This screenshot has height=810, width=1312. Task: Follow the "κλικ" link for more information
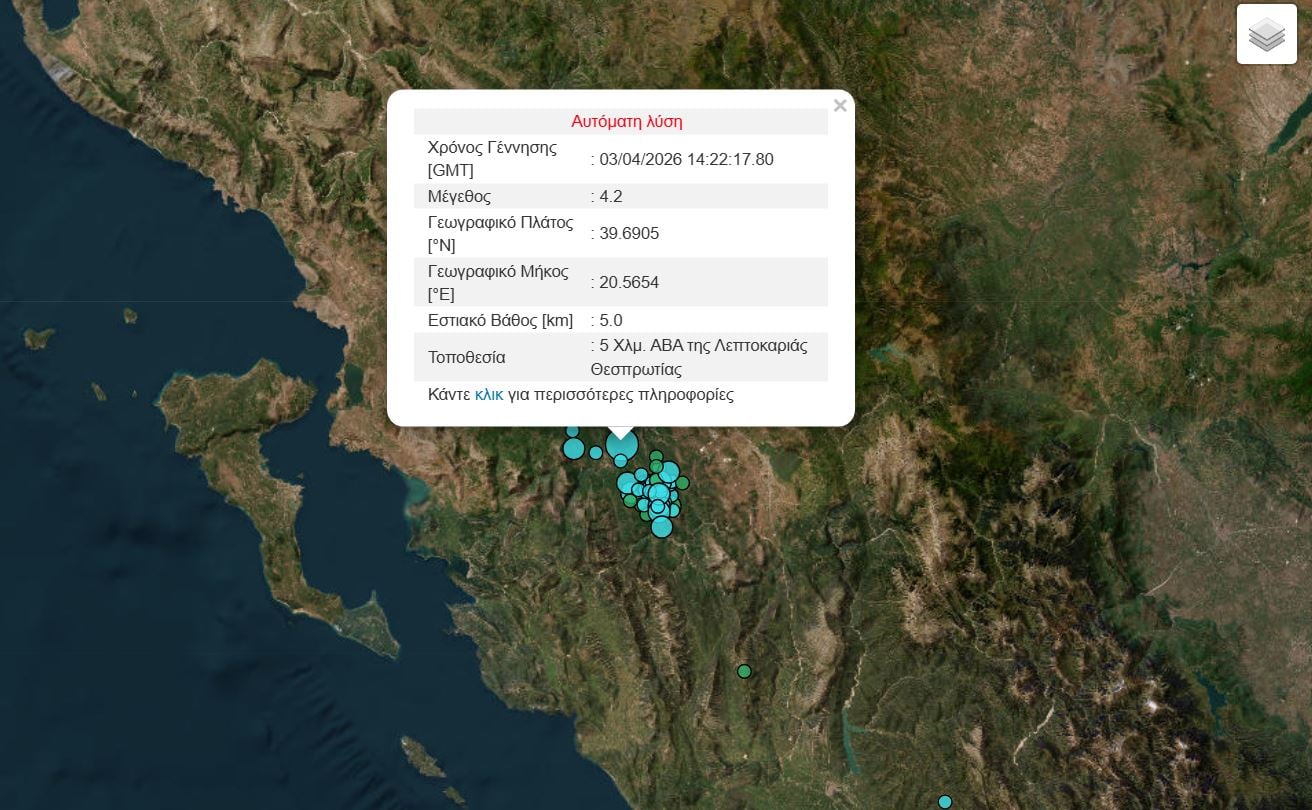point(489,394)
